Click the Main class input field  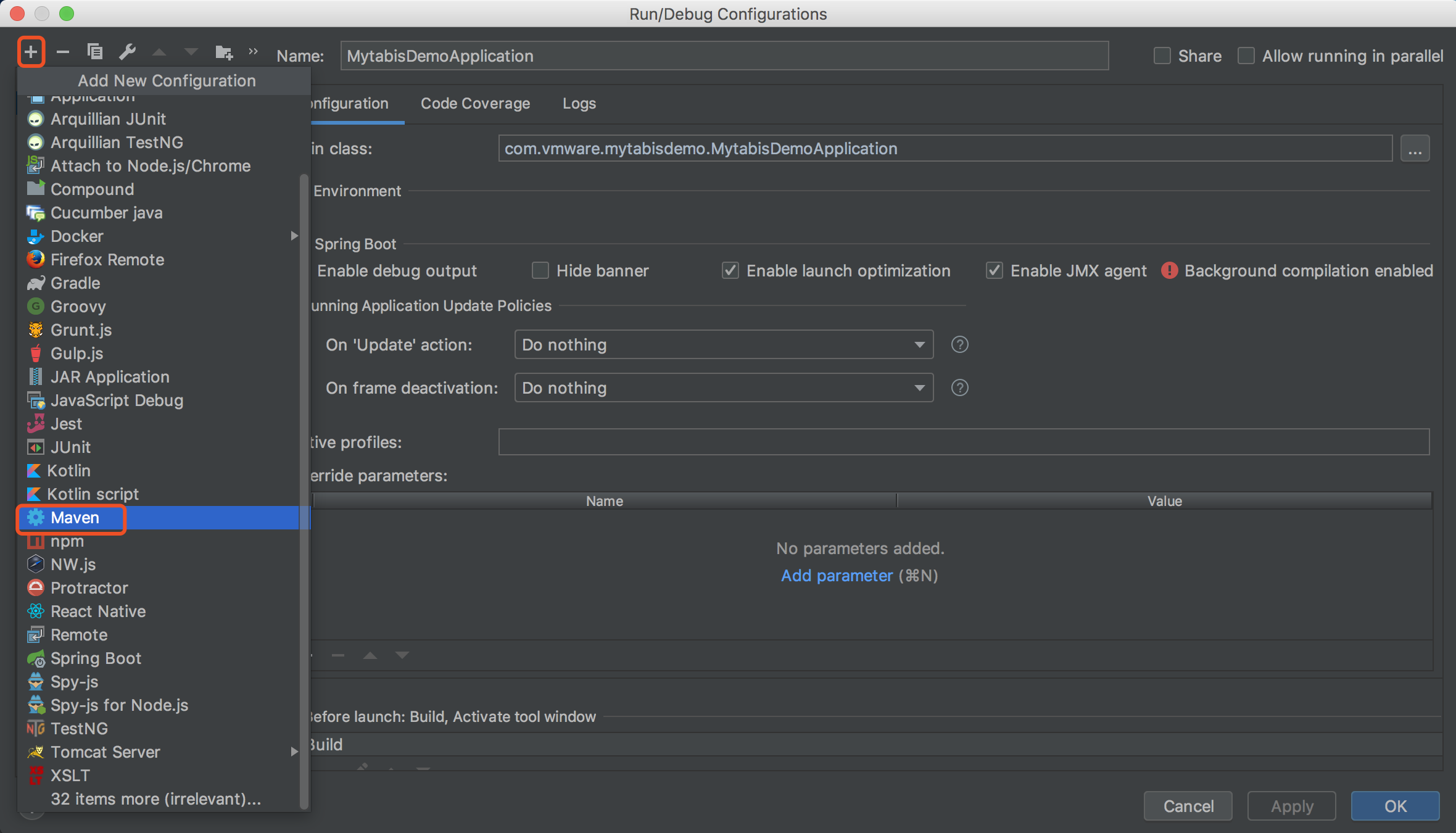(x=945, y=149)
